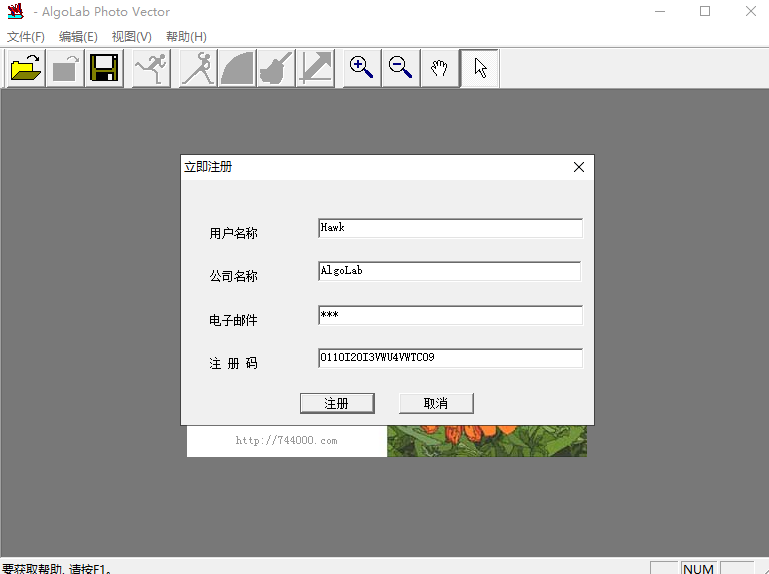Image resolution: width=769 pixels, height=574 pixels.
Task: Click the running figure vectorize icon
Action: pos(152,68)
